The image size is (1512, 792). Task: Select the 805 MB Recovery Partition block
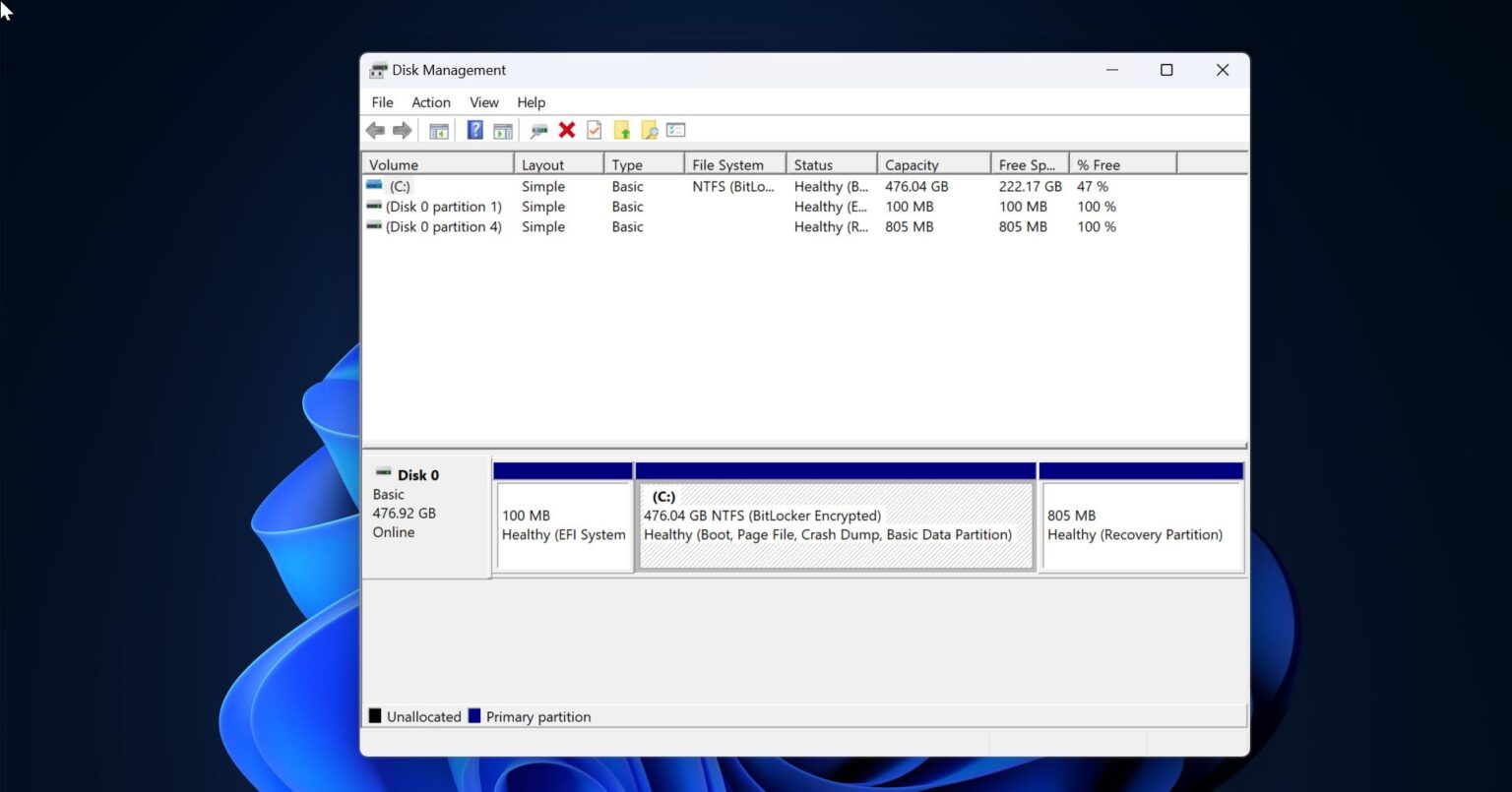[1141, 525]
